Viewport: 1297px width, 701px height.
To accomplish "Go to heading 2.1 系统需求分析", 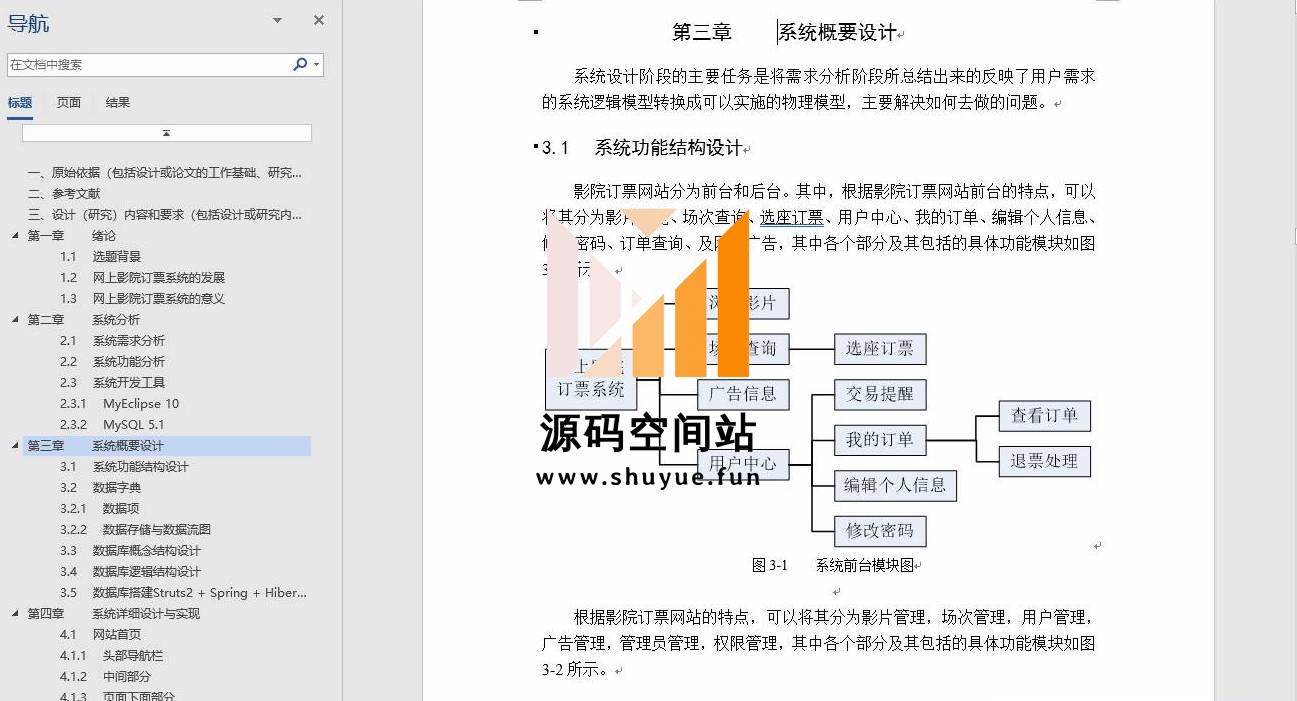I will point(112,341).
